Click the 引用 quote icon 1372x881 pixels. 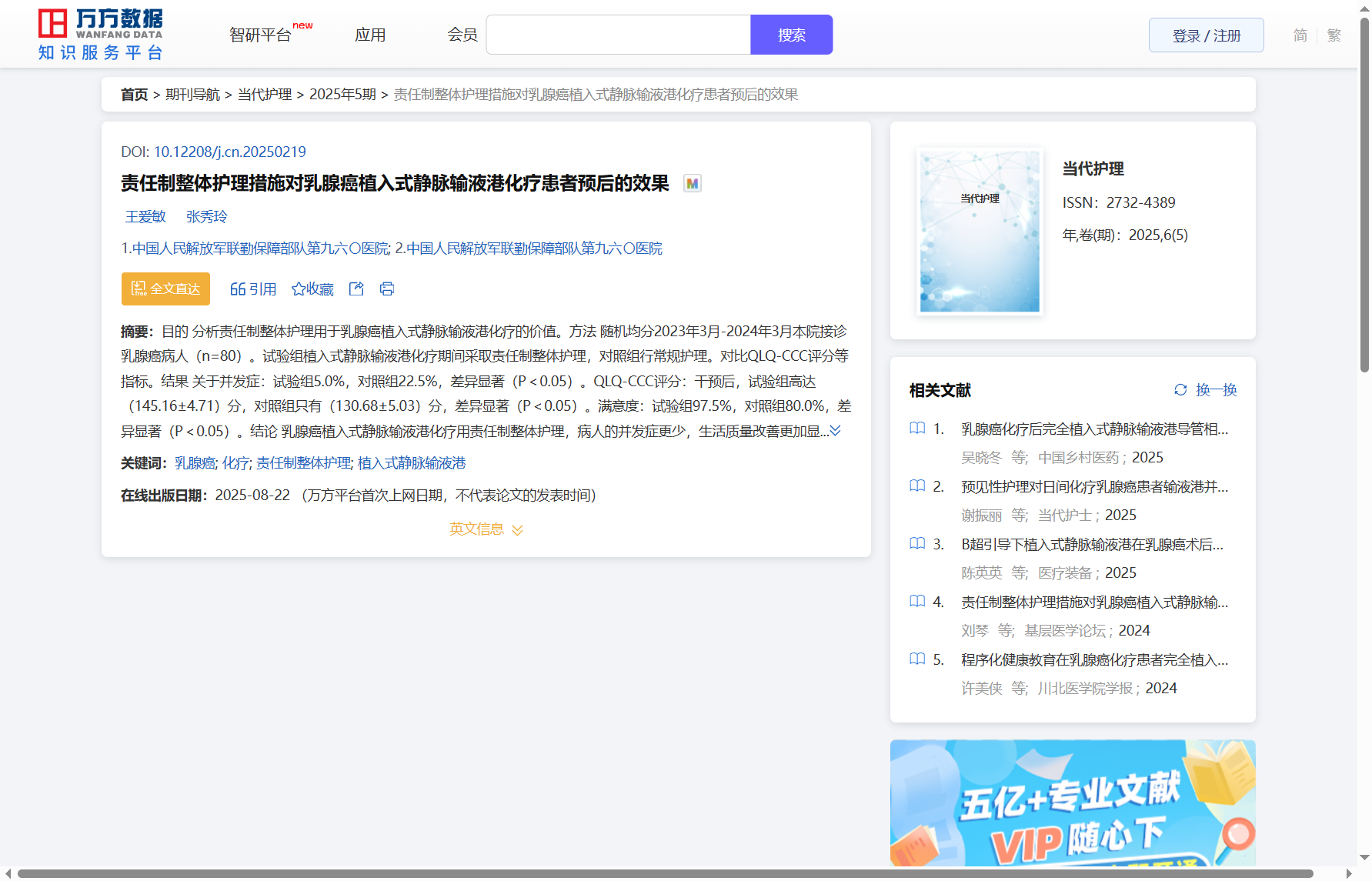[238, 289]
